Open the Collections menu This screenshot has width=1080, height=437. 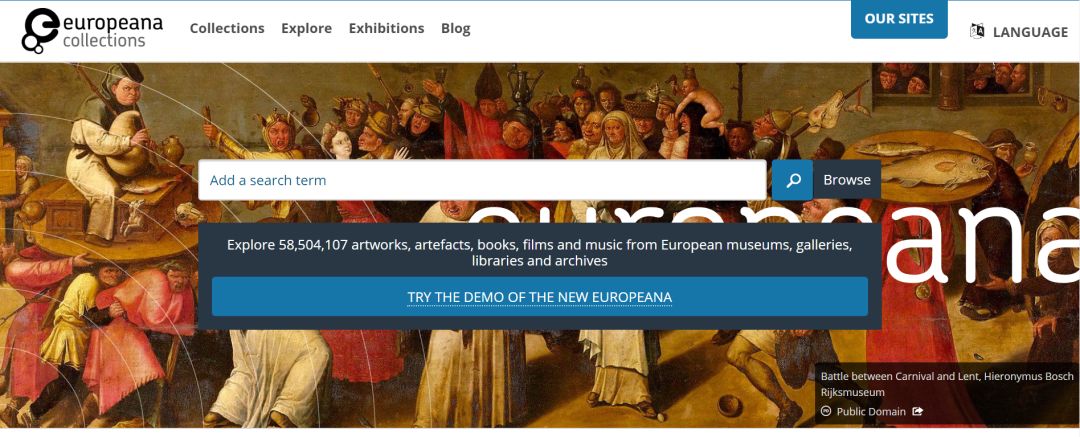pyautogui.click(x=227, y=28)
